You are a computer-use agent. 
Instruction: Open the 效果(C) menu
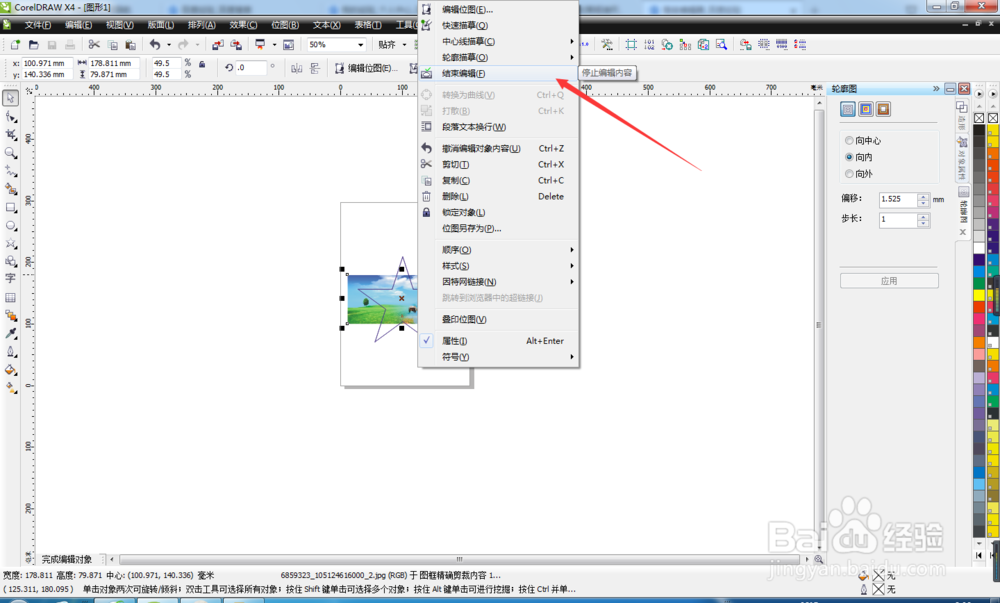[x=243, y=25]
